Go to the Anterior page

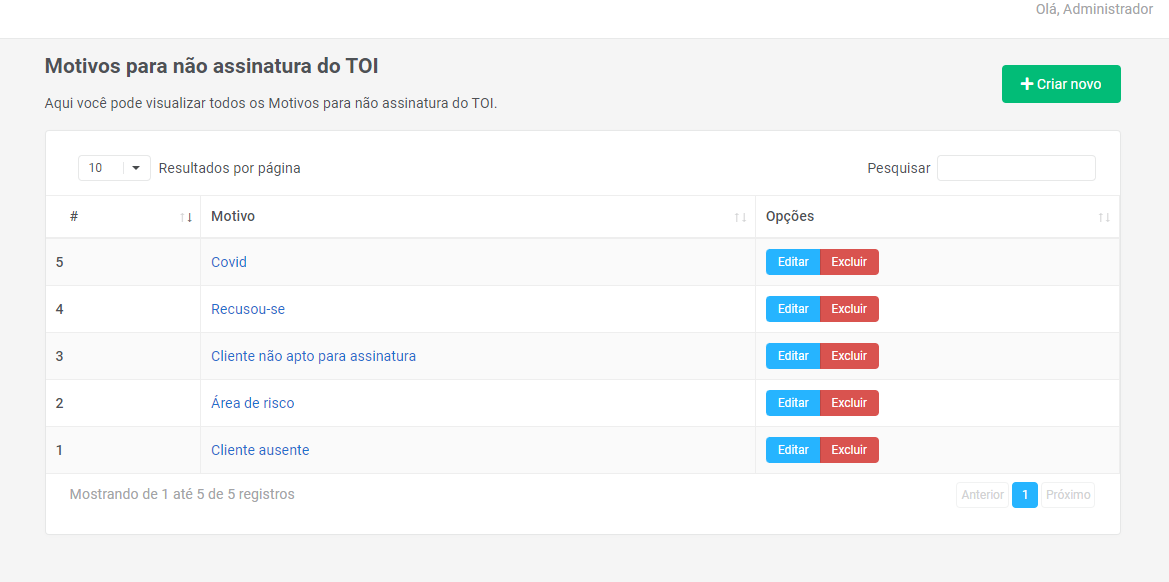point(982,495)
